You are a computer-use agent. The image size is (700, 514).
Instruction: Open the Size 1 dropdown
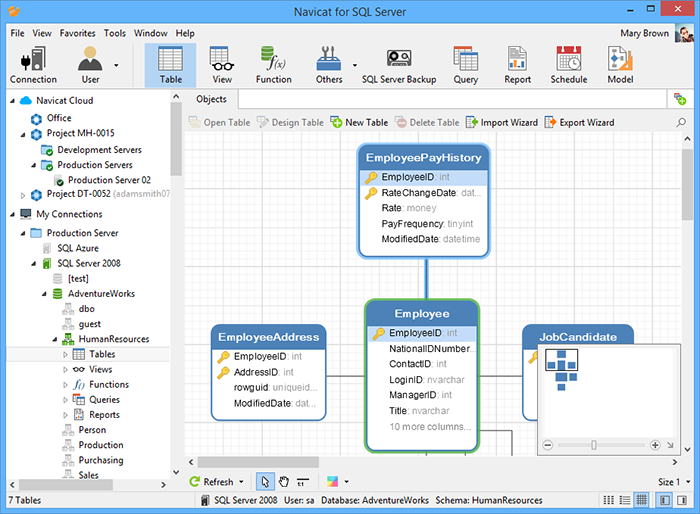pyautogui.click(x=672, y=482)
